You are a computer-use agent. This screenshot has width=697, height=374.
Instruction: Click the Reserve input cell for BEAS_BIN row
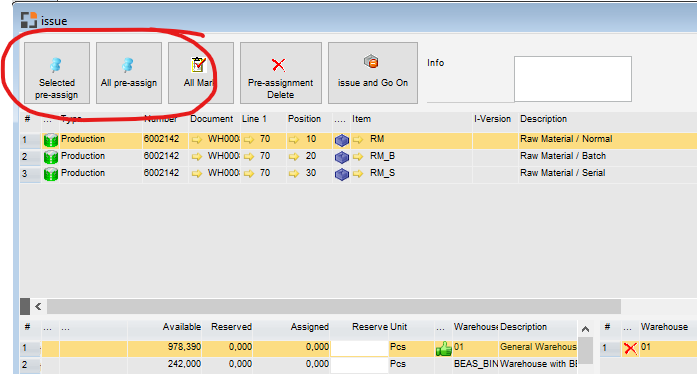click(x=360, y=365)
